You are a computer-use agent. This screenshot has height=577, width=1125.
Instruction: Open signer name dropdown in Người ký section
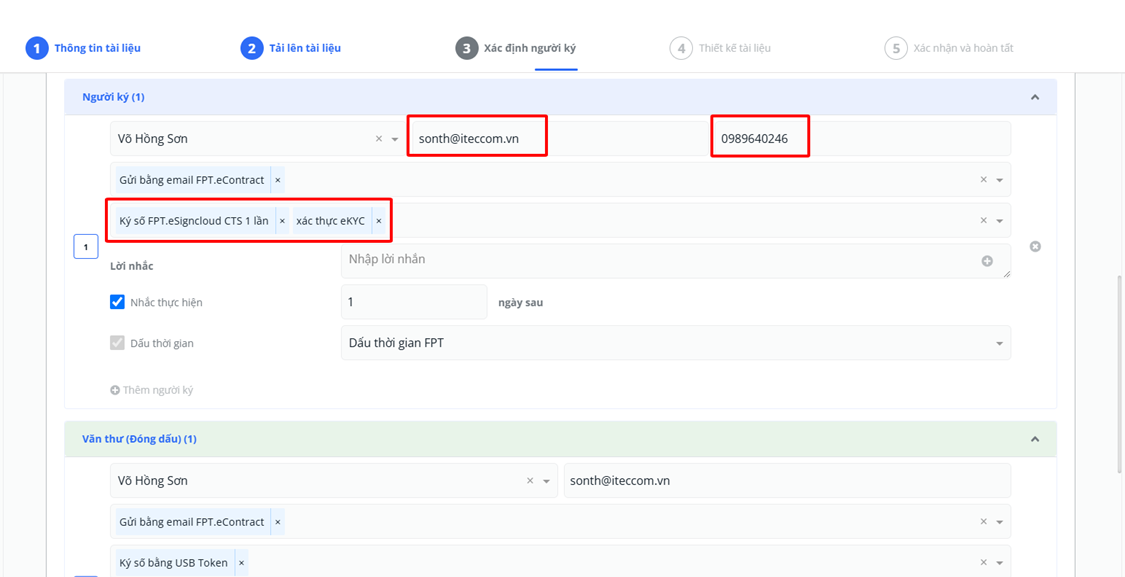(x=395, y=139)
